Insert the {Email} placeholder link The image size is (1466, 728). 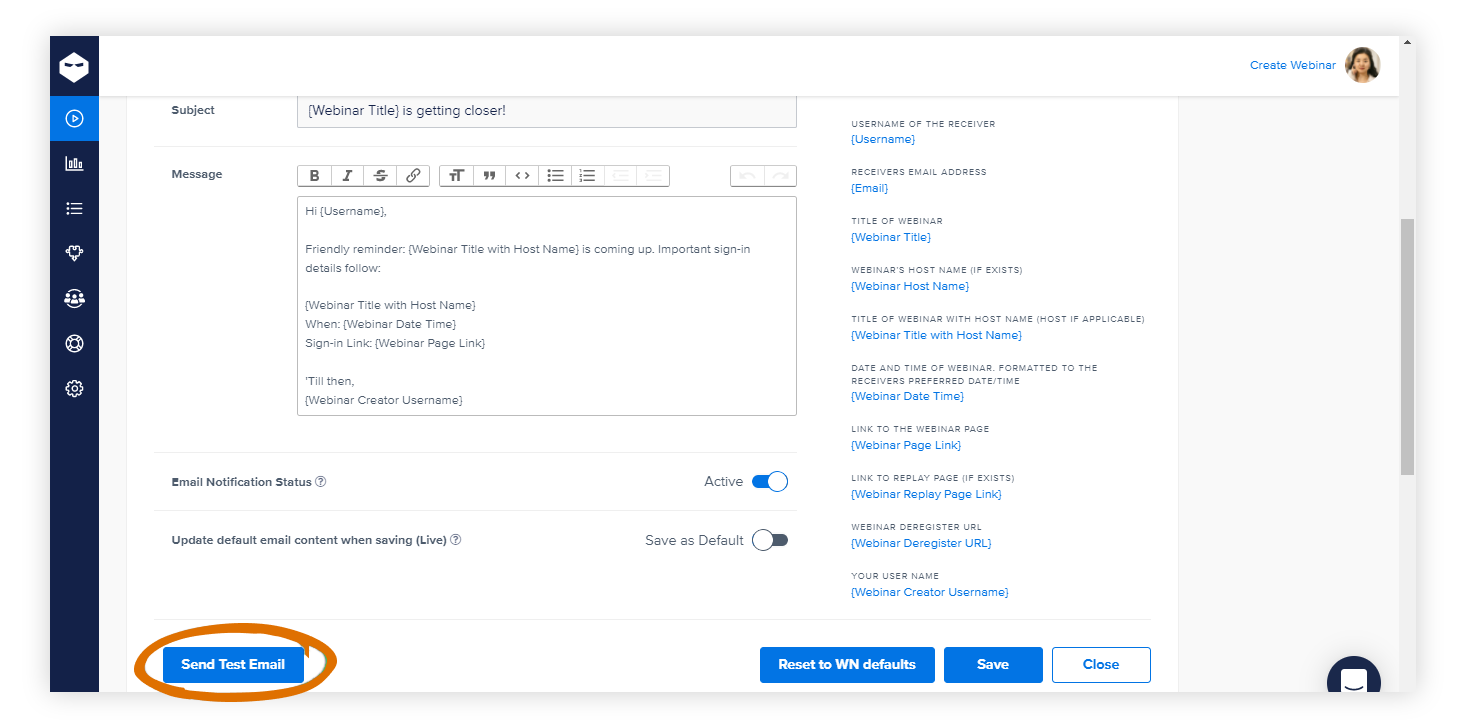click(x=870, y=188)
